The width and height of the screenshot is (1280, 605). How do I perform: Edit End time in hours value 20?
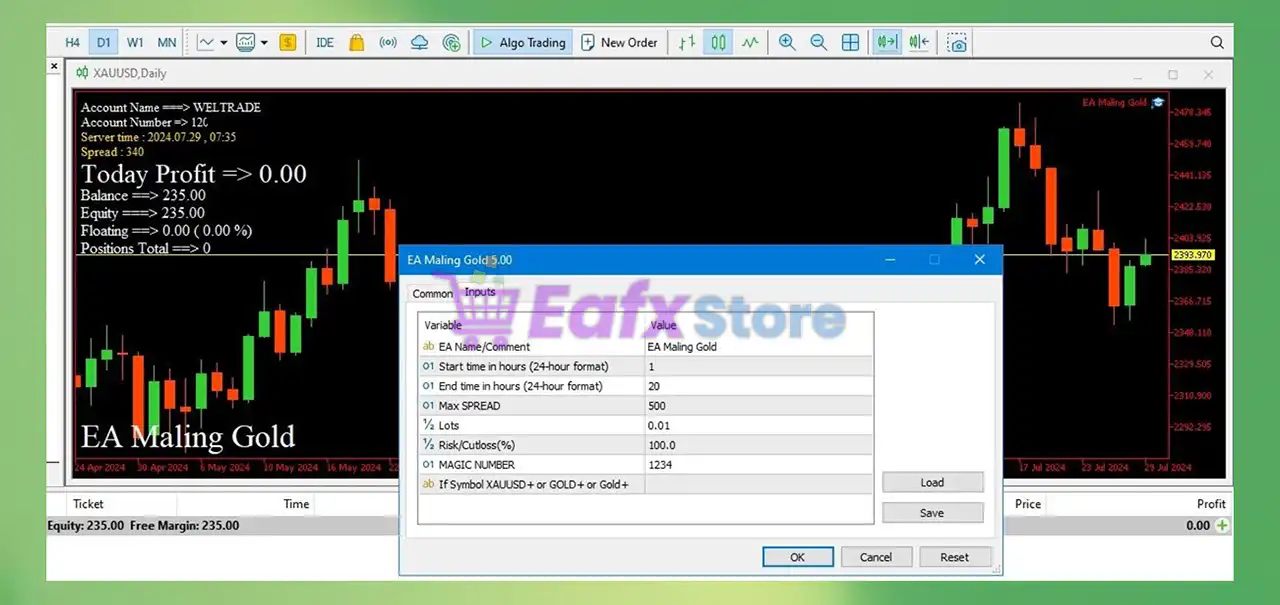tap(758, 386)
